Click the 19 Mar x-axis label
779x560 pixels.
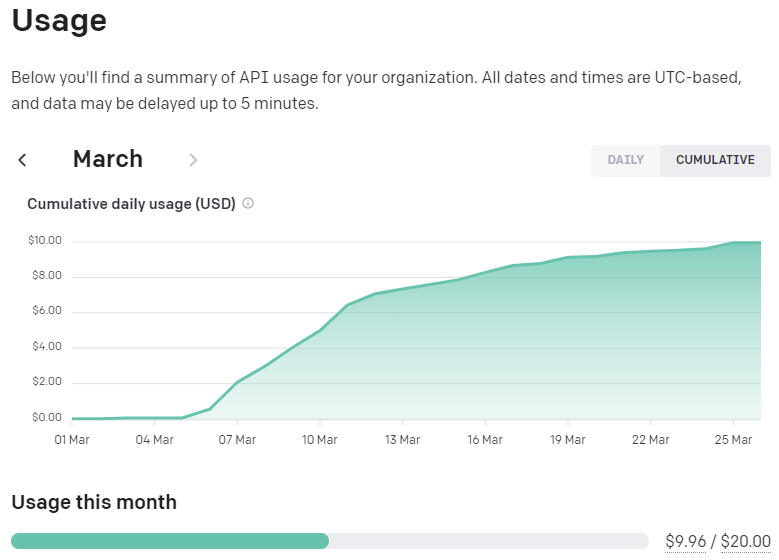point(568,440)
